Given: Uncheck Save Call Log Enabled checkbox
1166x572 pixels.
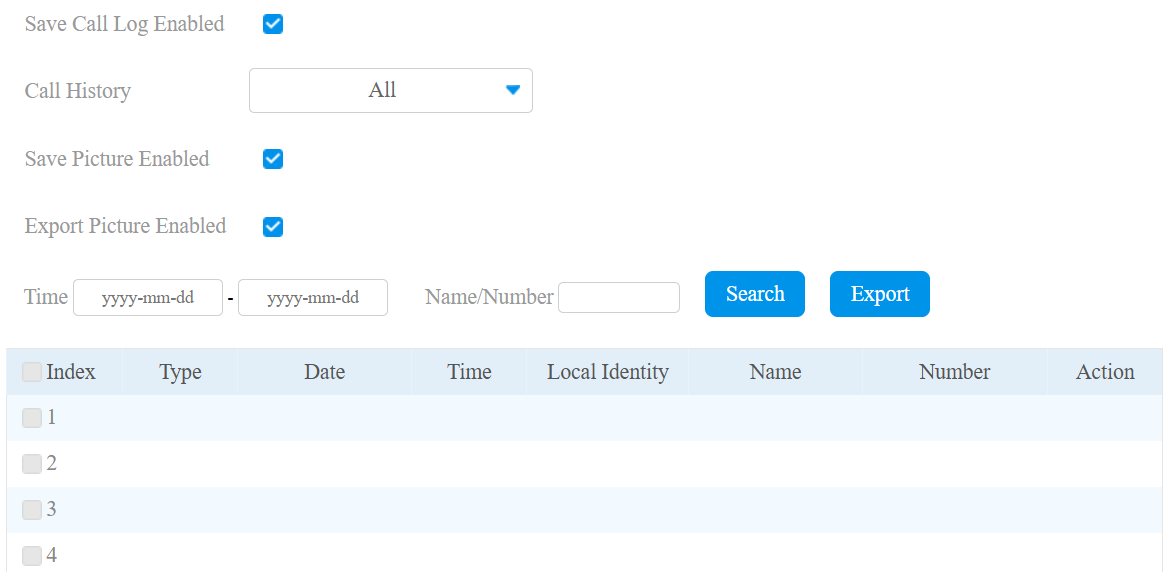Looking at the screenshot, I should (x=273, y=25).
